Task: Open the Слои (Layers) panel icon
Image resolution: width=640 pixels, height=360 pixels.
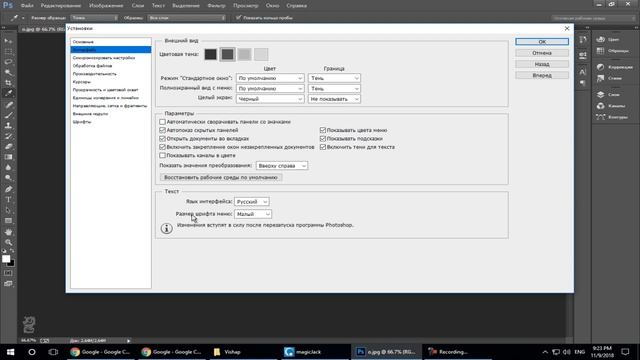Action: coord(600,94)
